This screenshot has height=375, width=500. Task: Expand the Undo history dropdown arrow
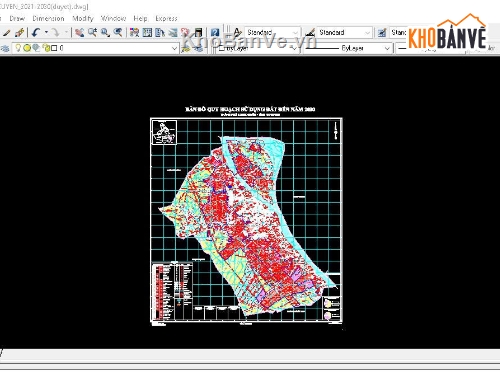click(46, 32)
